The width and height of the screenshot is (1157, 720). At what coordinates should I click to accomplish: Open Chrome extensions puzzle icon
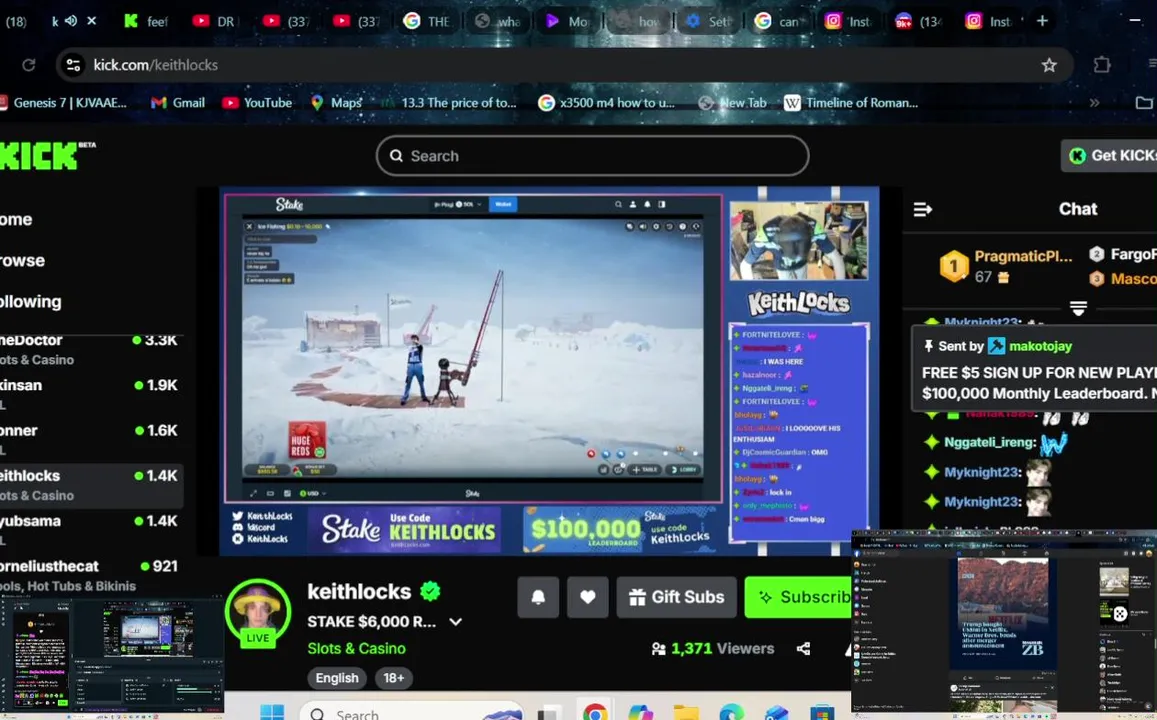click(1102, 65)
